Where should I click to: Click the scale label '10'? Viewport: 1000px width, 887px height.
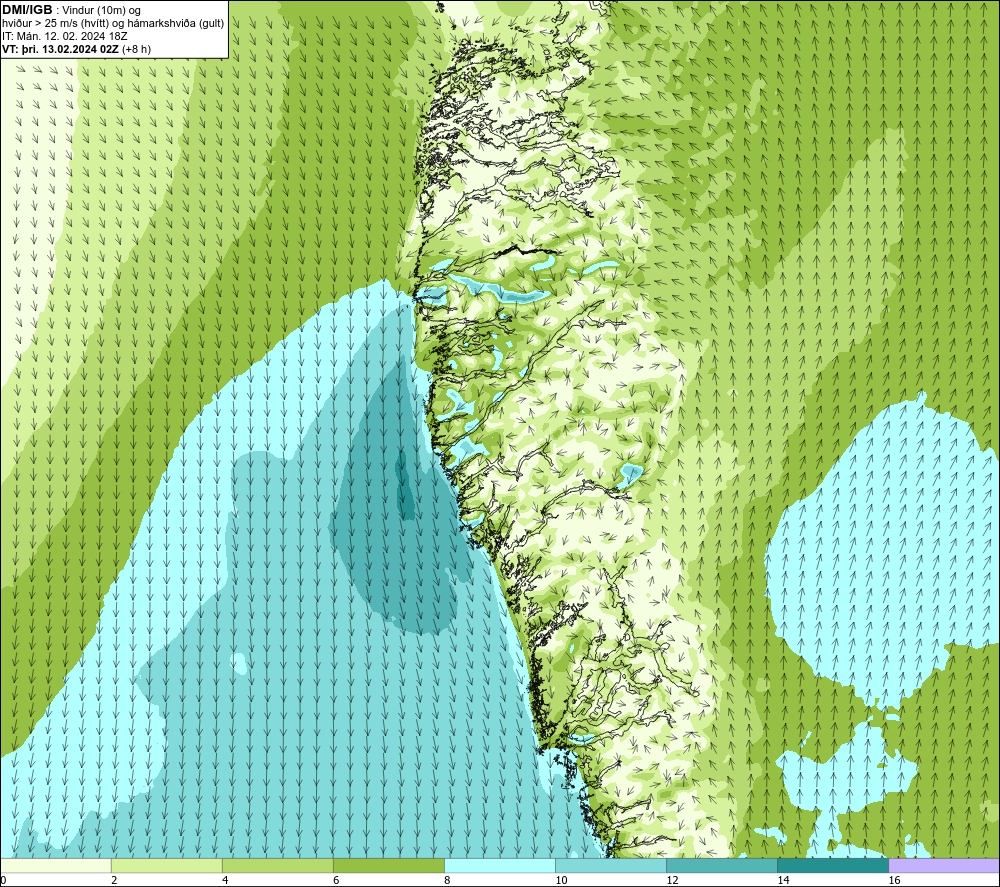561,880
